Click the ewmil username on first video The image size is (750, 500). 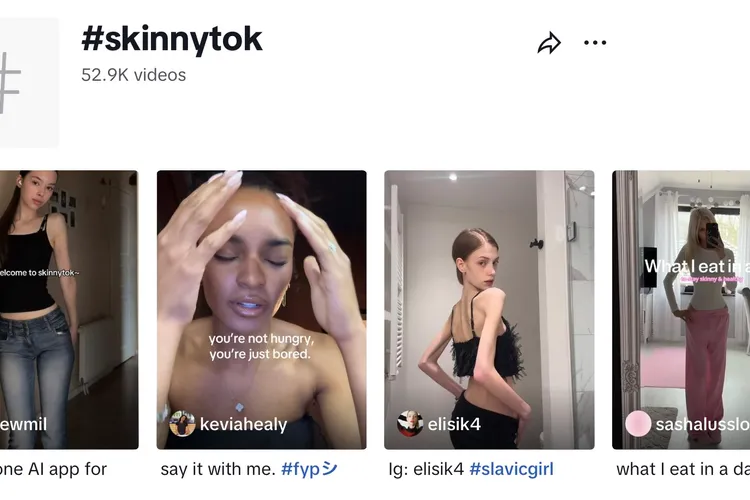point(24,425)
